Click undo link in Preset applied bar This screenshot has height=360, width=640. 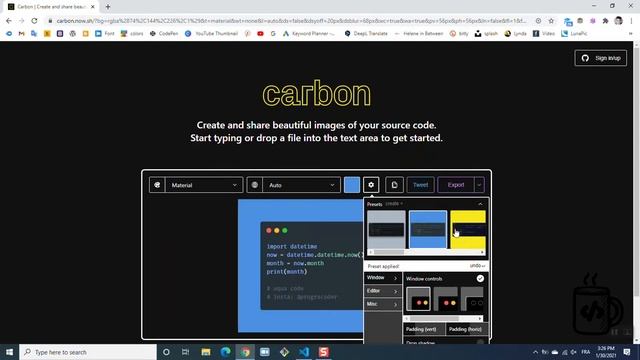point(477,266)
